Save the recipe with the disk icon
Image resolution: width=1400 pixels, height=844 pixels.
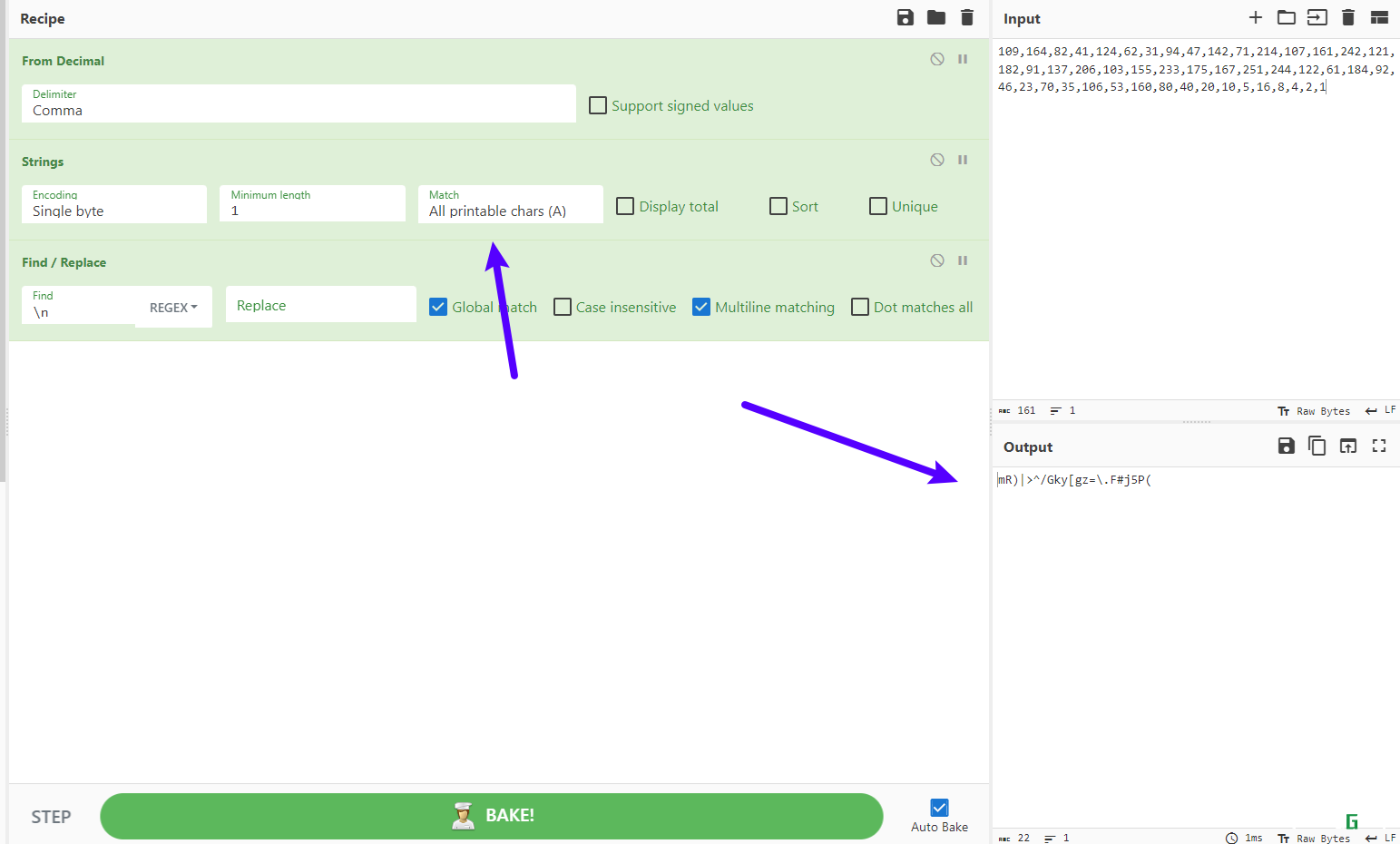pyautogui.click(x=905, y=17)
